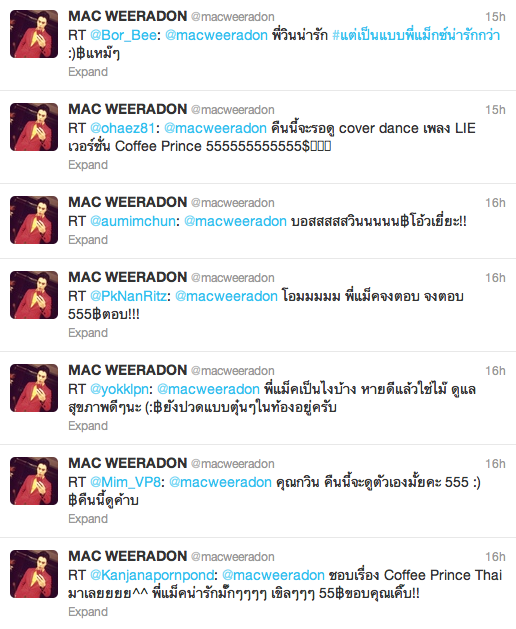
Task: Click the MAC WEERADON name on the @yokklpn retweet
Action: pyautogui.click(x=128, y=370)
